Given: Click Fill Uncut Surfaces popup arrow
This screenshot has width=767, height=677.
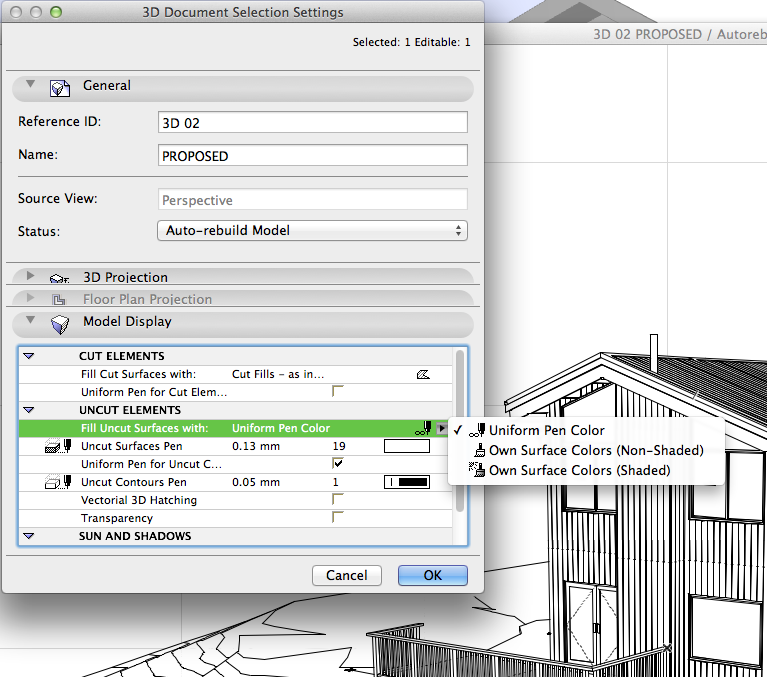Looking at the screenshot, I should 442,429.
